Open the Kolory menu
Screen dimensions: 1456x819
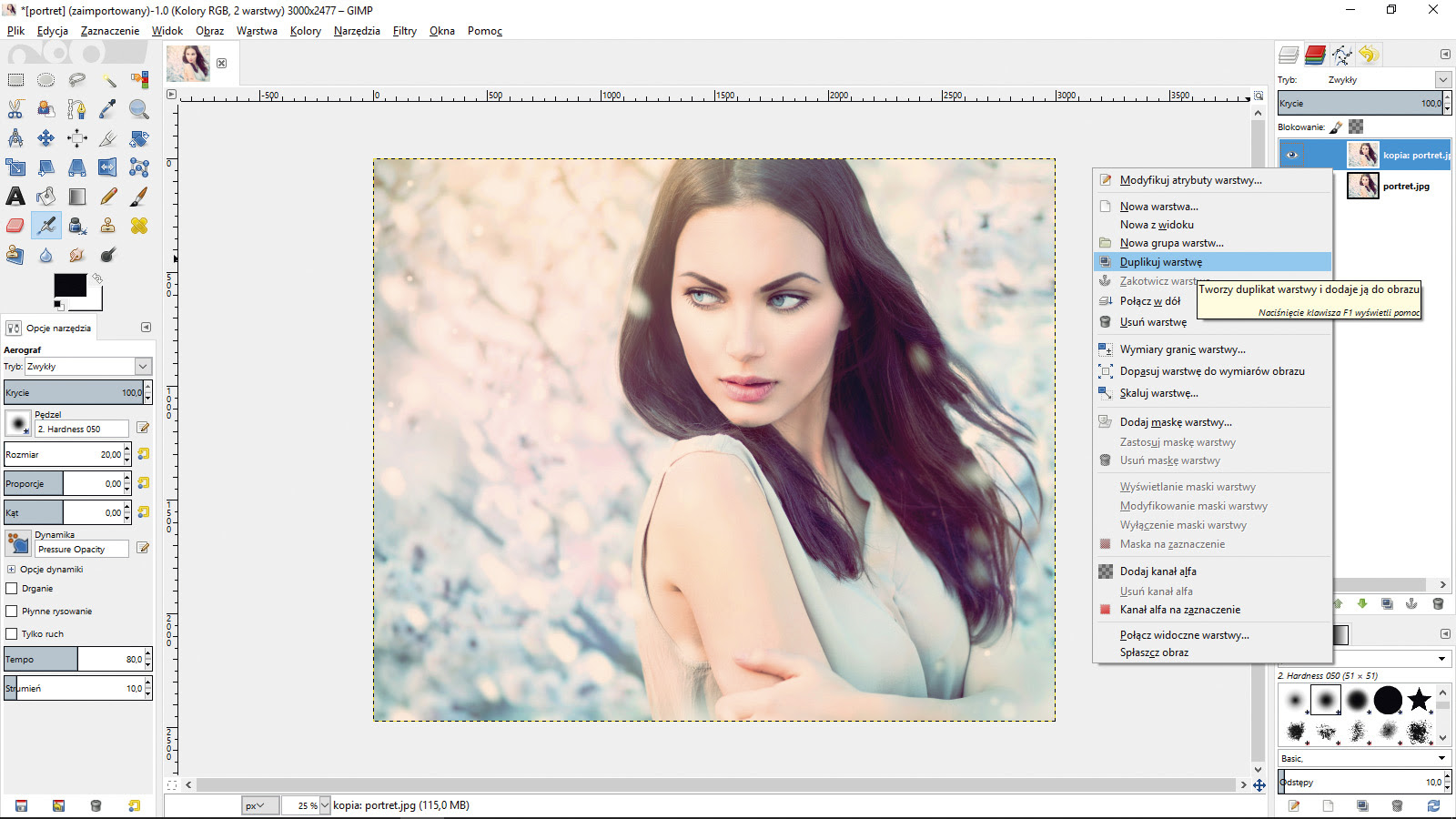click(x=306, y=31)
